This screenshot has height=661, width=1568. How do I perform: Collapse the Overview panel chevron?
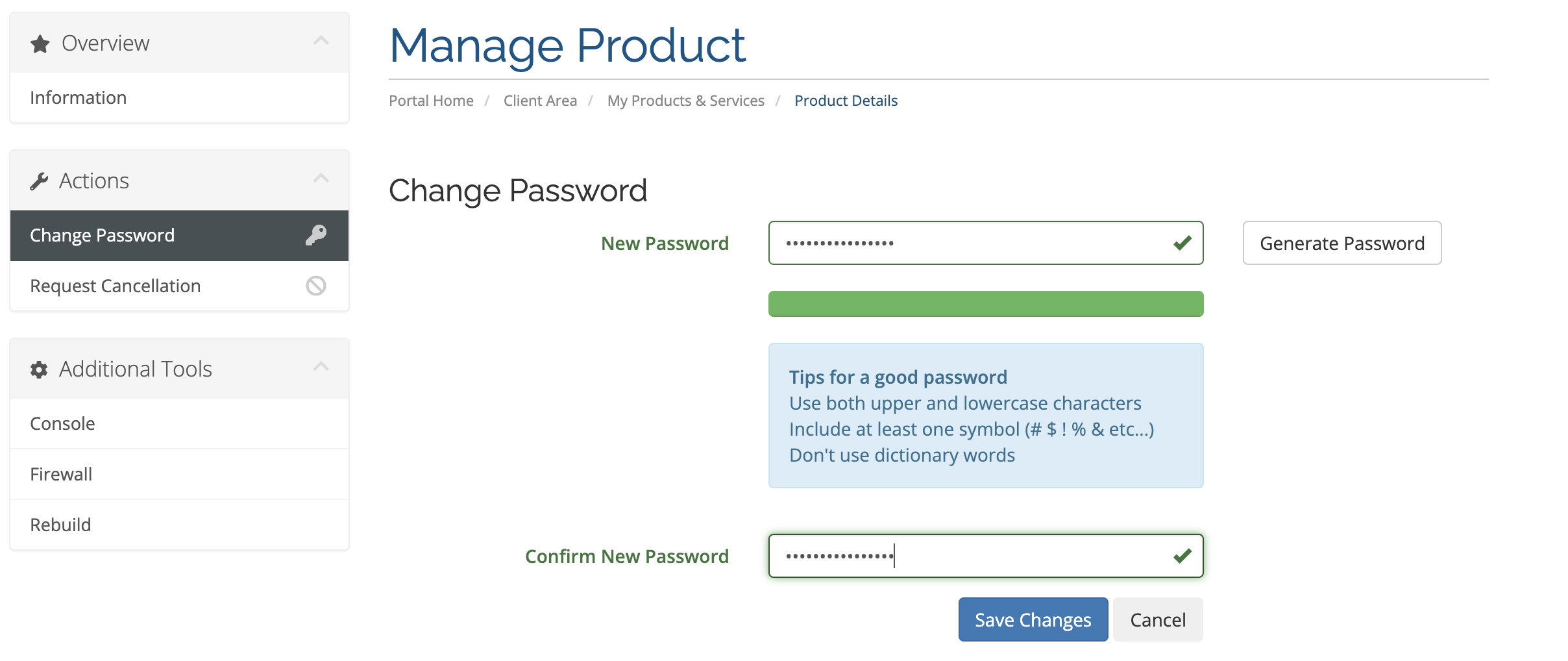click(x=321, y=41)
